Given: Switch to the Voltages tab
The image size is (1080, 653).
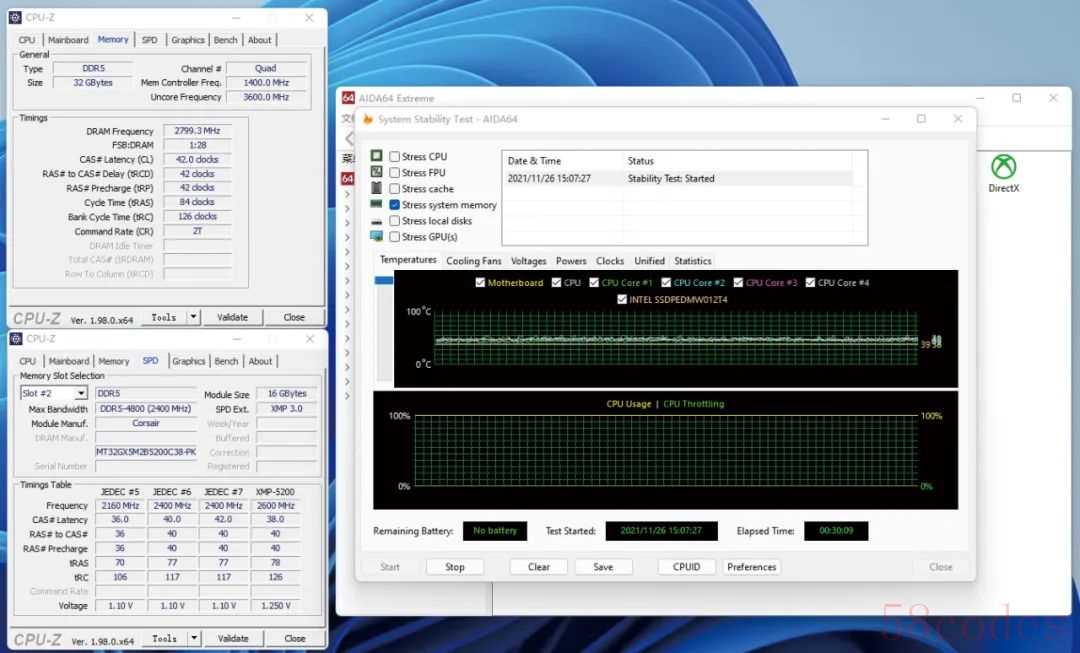Looking at the screenshot, I should tap(528, 260).
